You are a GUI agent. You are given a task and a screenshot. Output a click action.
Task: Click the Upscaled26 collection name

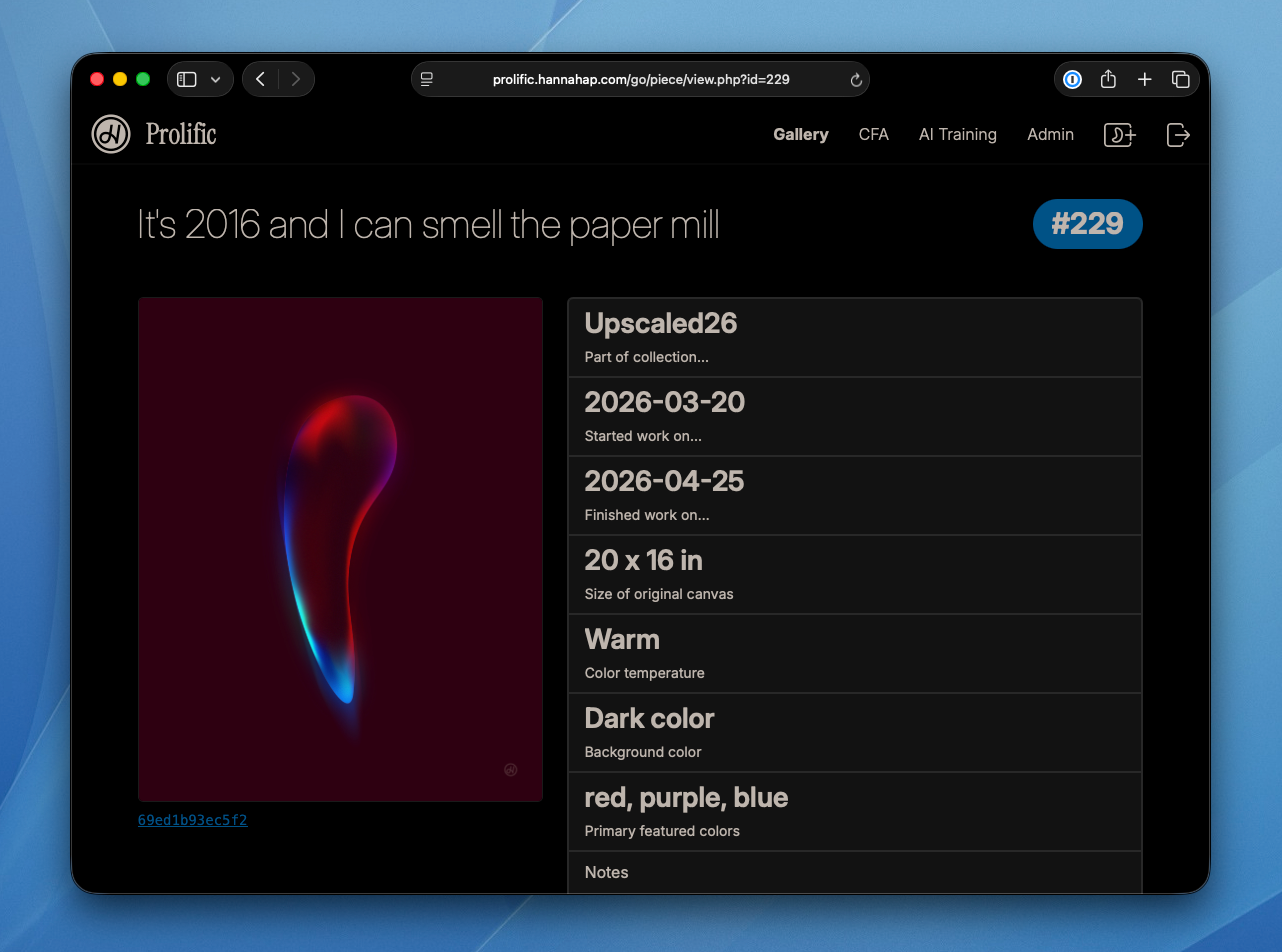click(661, 323)
